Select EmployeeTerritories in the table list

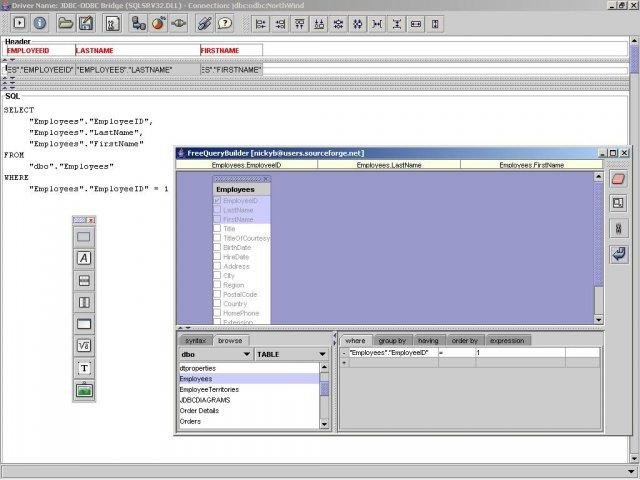pyautogui.click(x=249, y=389)
